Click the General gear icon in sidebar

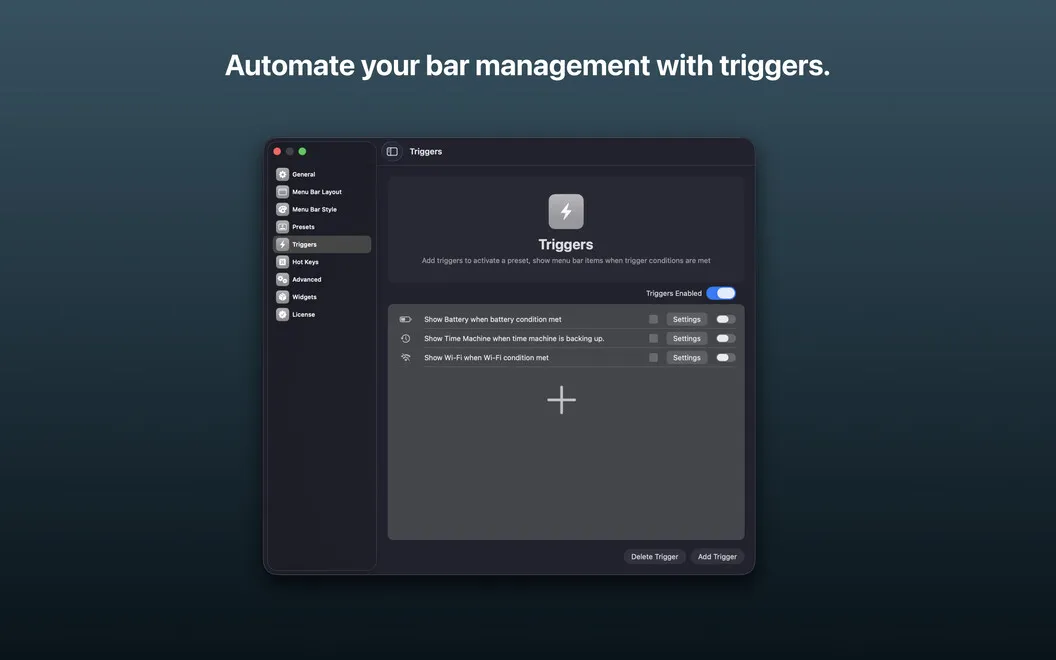click(x=282, y=174)
